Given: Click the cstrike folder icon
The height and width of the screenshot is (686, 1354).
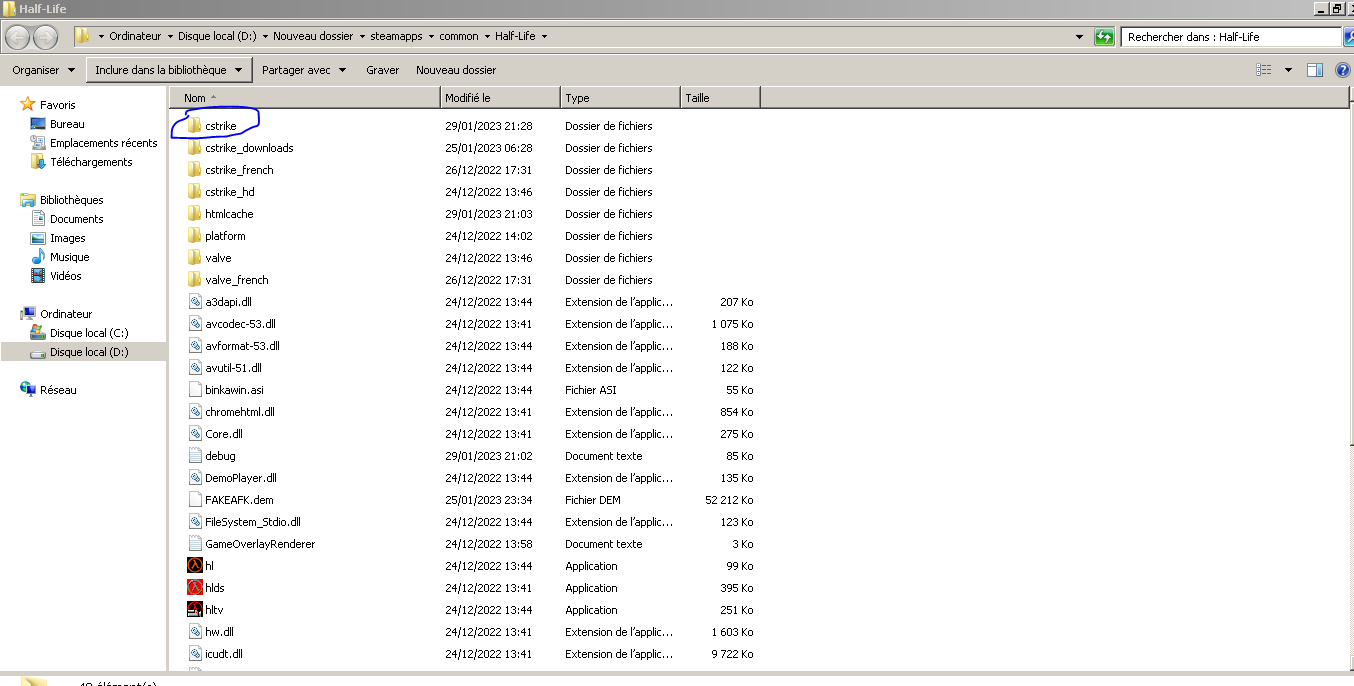Looking at the screenshot, I should (x=195, y=126).
